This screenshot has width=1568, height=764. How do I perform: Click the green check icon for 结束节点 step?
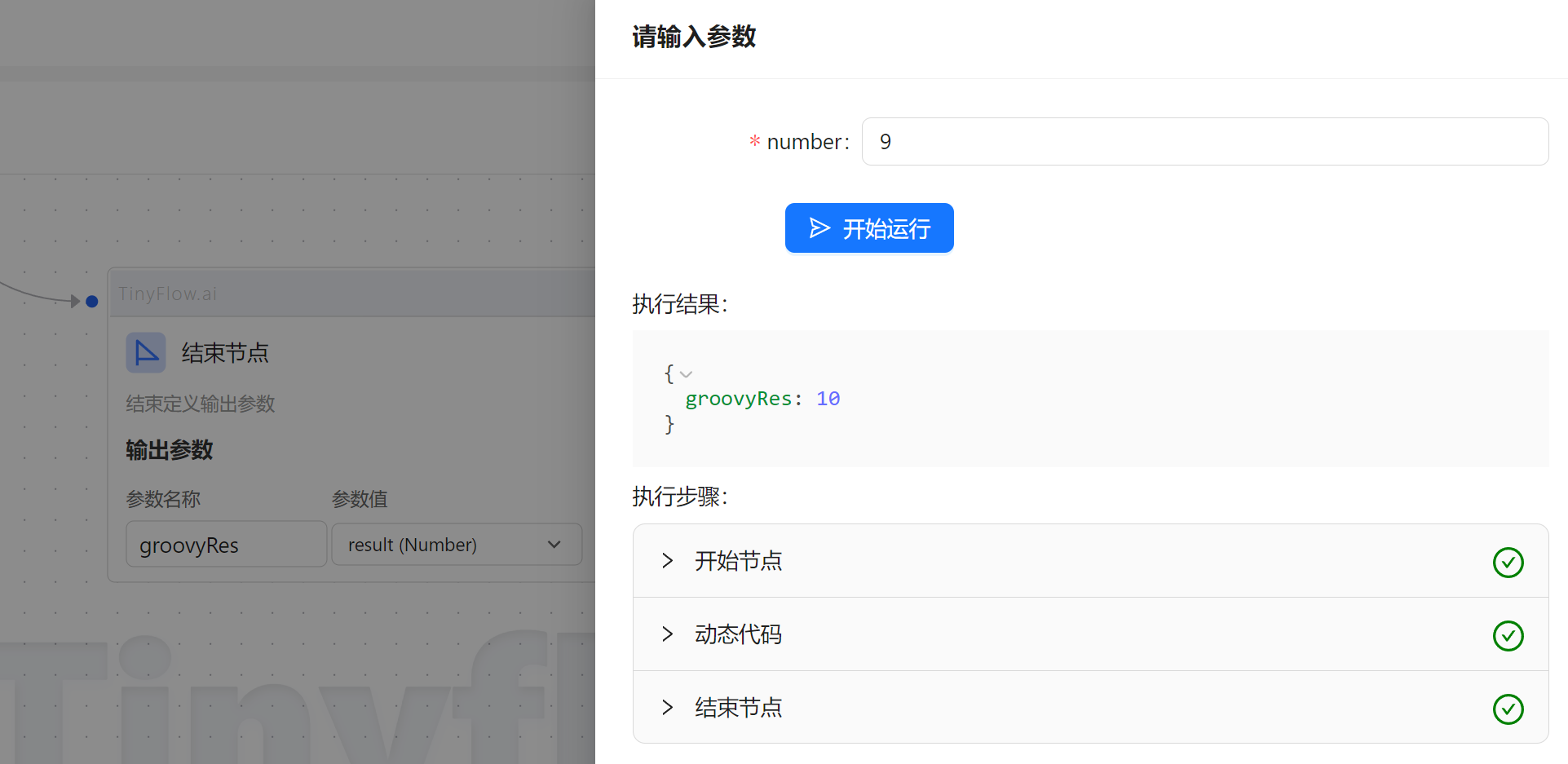click(x=1508, y=709)
